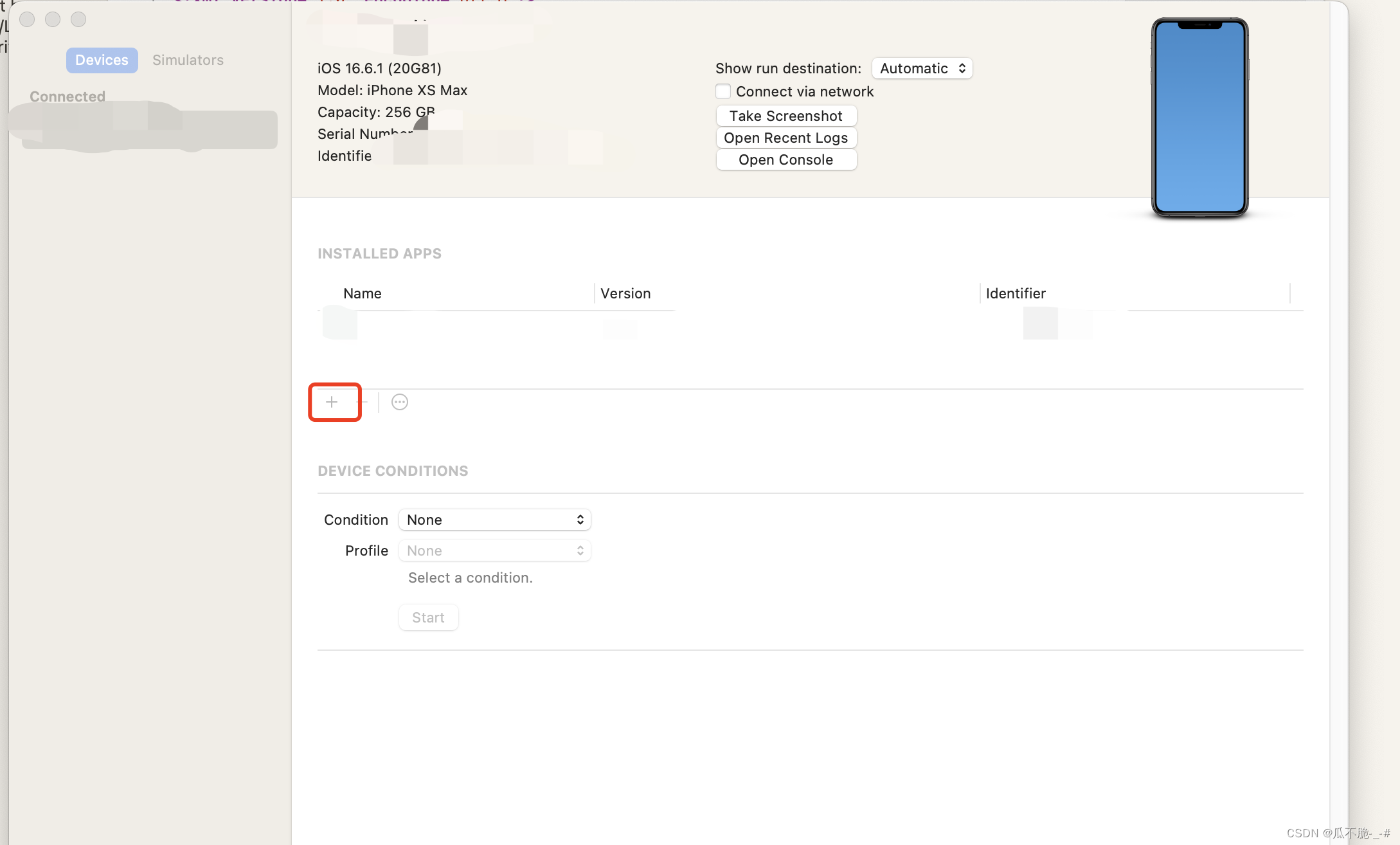
Task: Enable Connect via network checkbox
Action: click(x=723, y=91)
